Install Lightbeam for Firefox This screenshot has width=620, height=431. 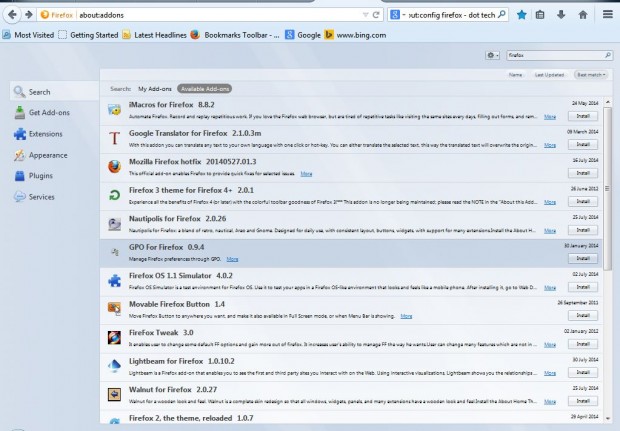tap(583, 372)
